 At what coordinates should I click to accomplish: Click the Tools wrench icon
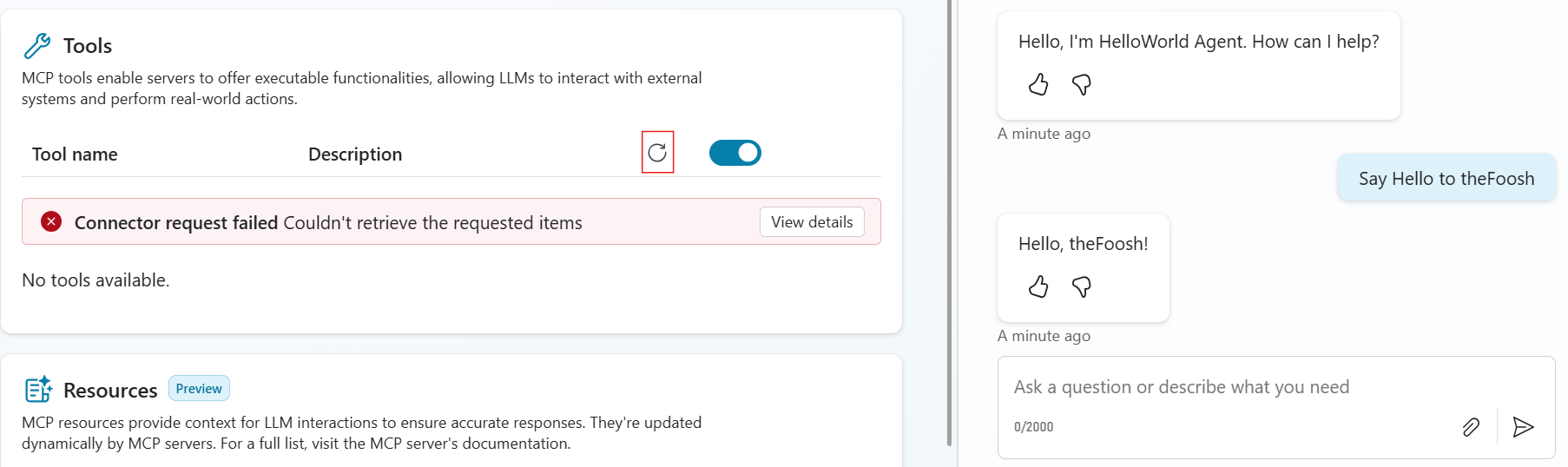(37, 45)
